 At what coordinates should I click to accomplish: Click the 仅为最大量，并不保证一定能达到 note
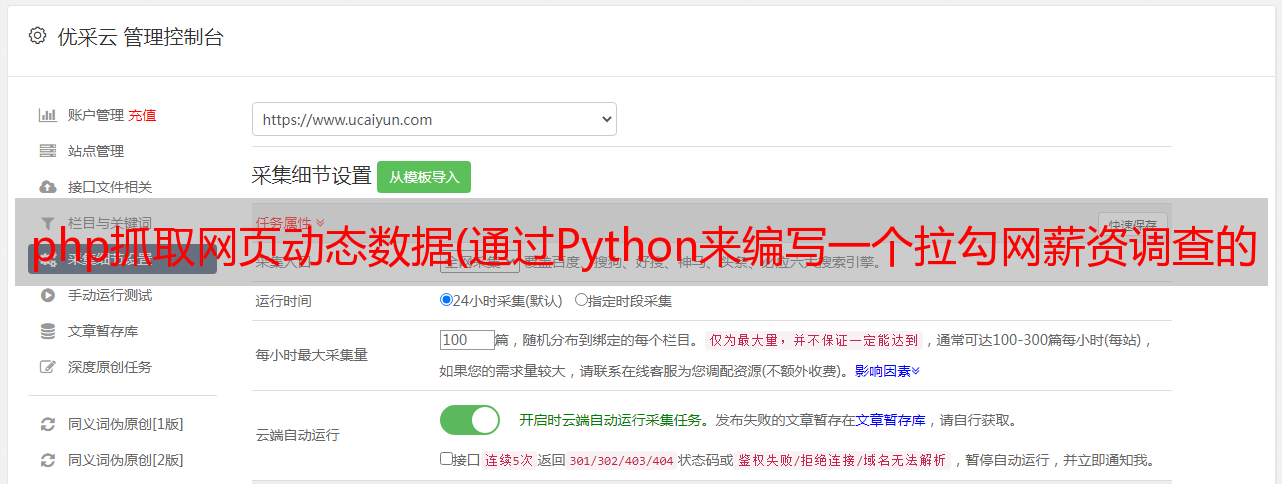(814, 340)
